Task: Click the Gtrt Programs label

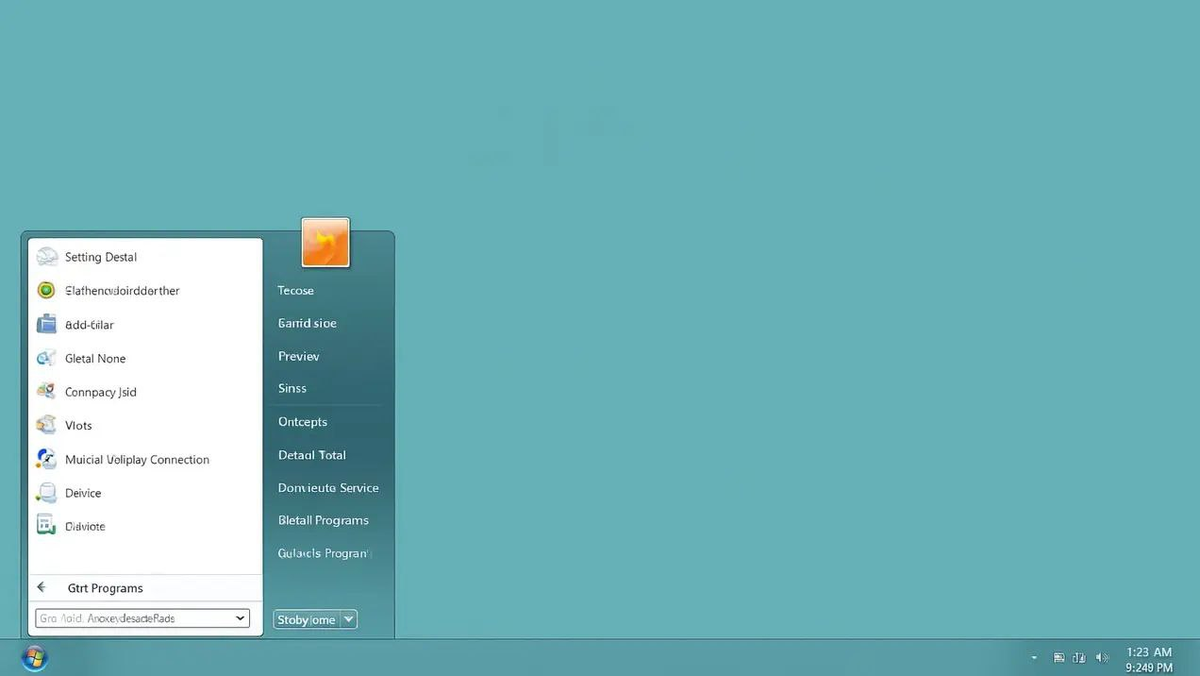Action: point(105,588)
